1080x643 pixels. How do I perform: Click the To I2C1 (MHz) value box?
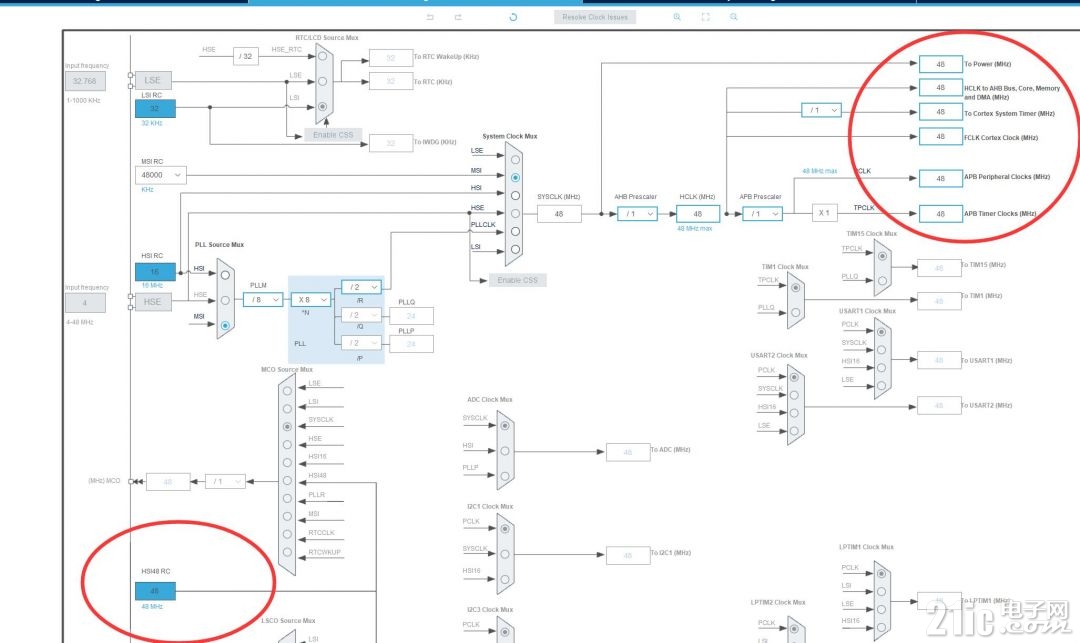click(x=627, y=555)
